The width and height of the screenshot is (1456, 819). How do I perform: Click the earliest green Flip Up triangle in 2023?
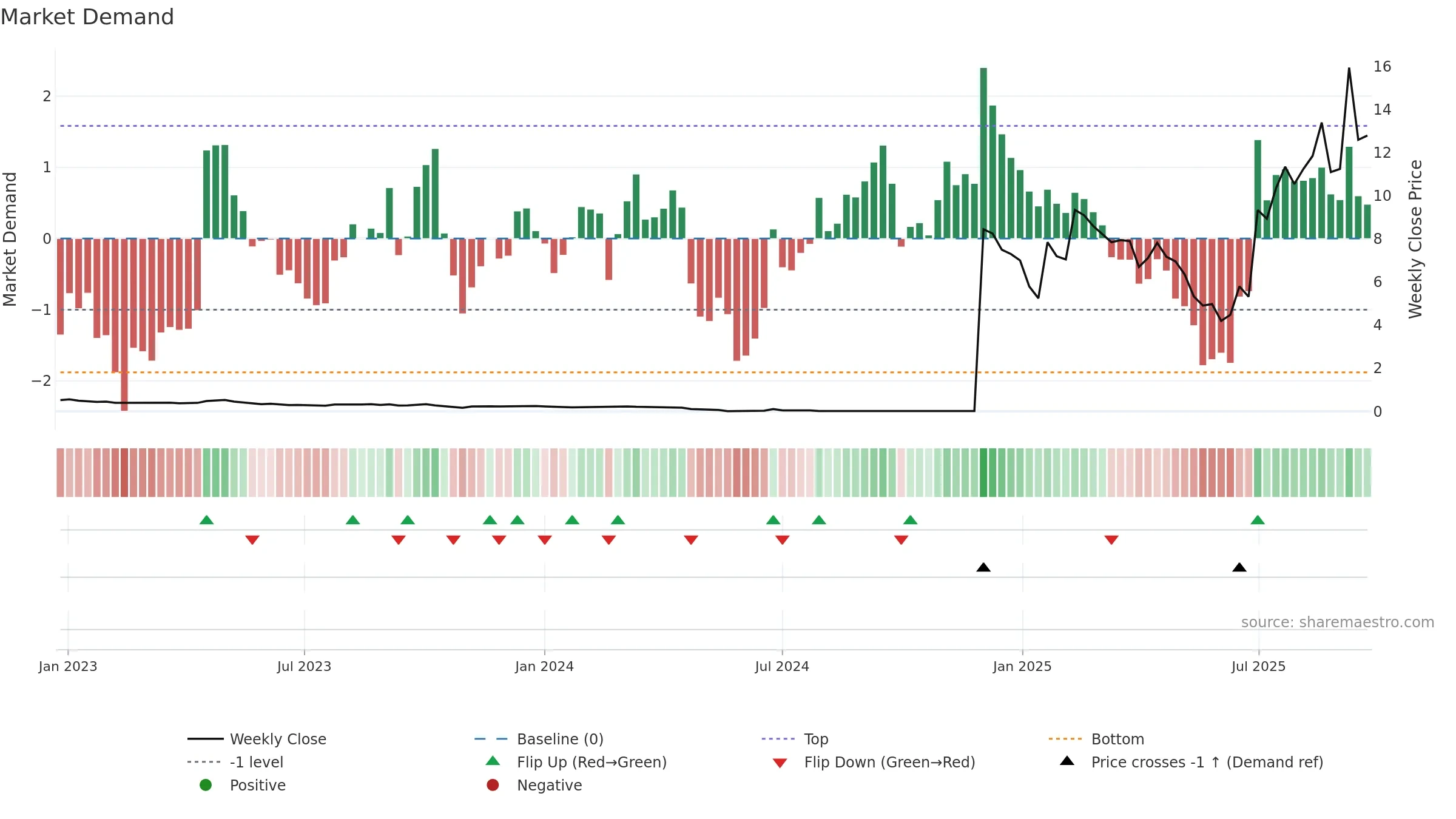[x=206, y=520]
